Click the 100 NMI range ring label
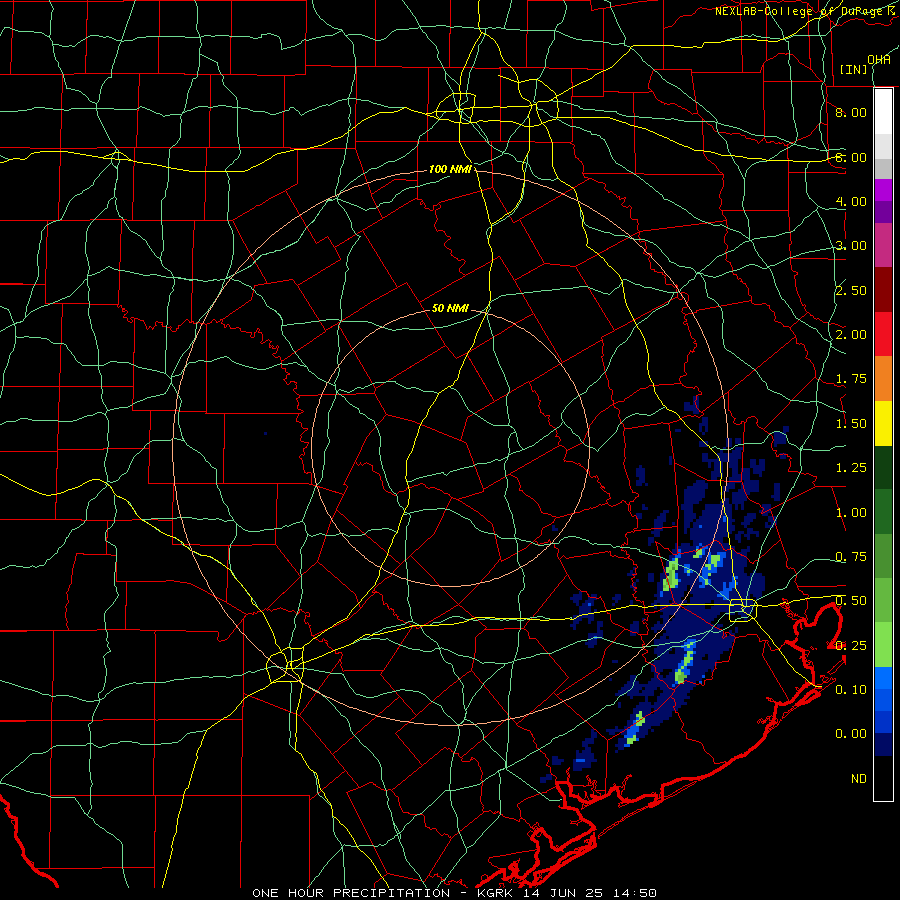This screenshot has width=900, height=900. coord(450,169)
